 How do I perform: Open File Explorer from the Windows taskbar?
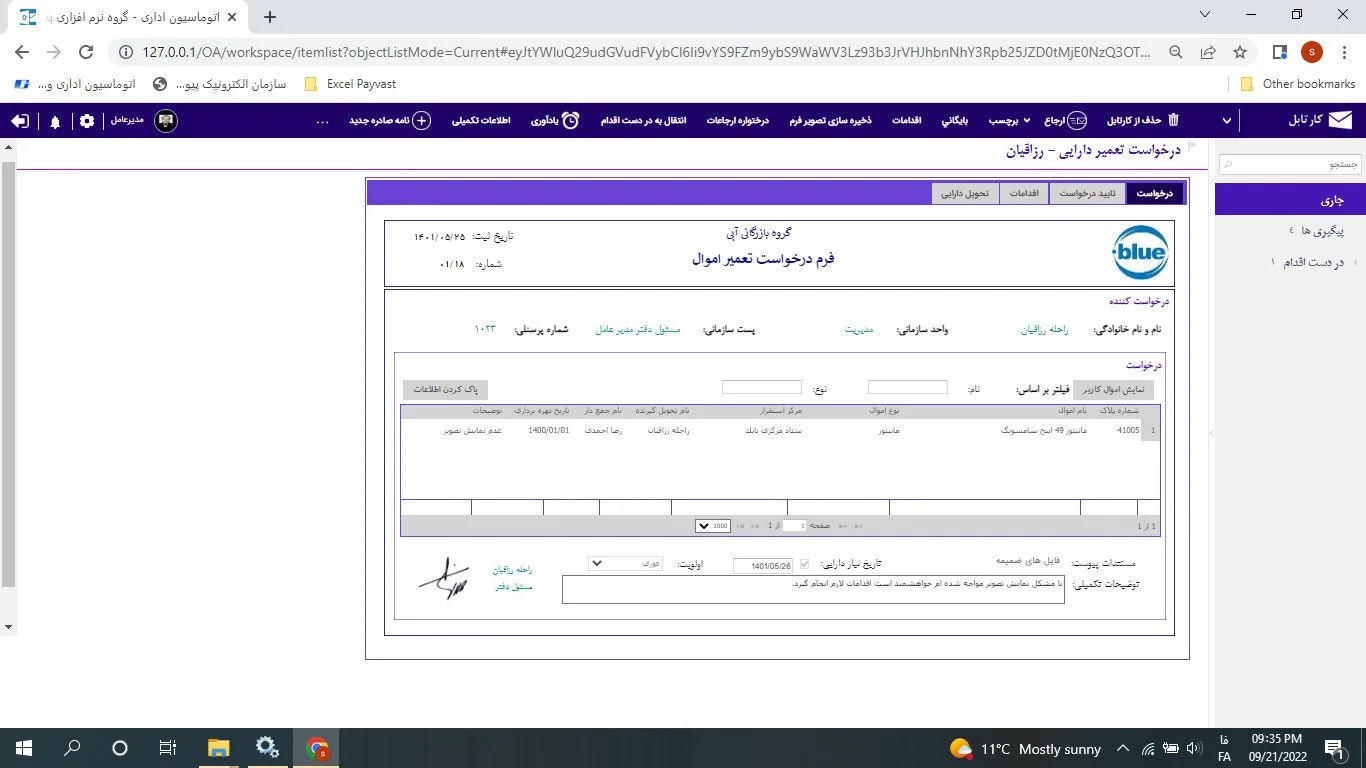pyautogui.click(x=218, y=748)
